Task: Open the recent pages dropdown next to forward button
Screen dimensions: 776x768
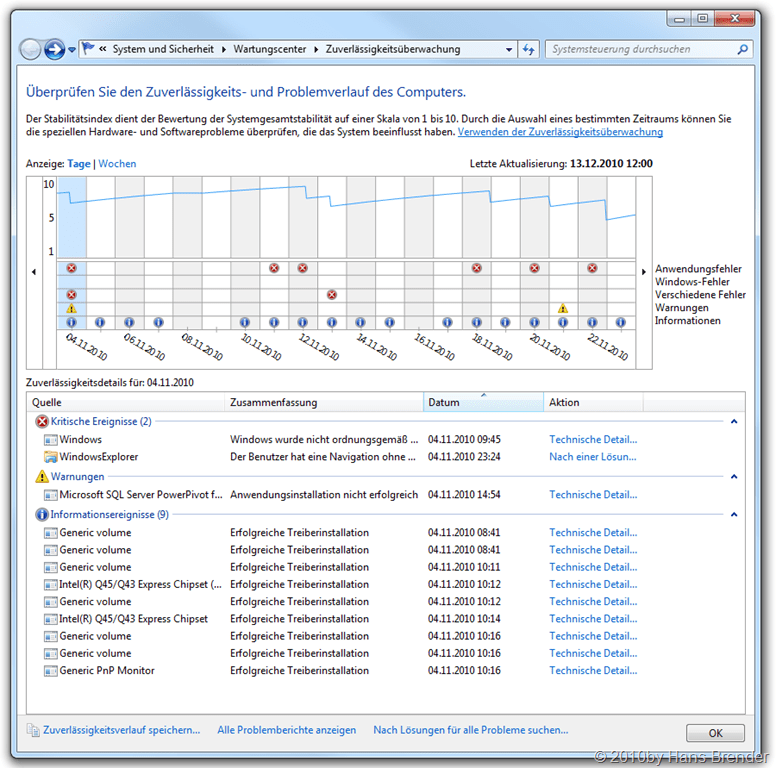Action: pyautogui.click(x=72, y=49)
